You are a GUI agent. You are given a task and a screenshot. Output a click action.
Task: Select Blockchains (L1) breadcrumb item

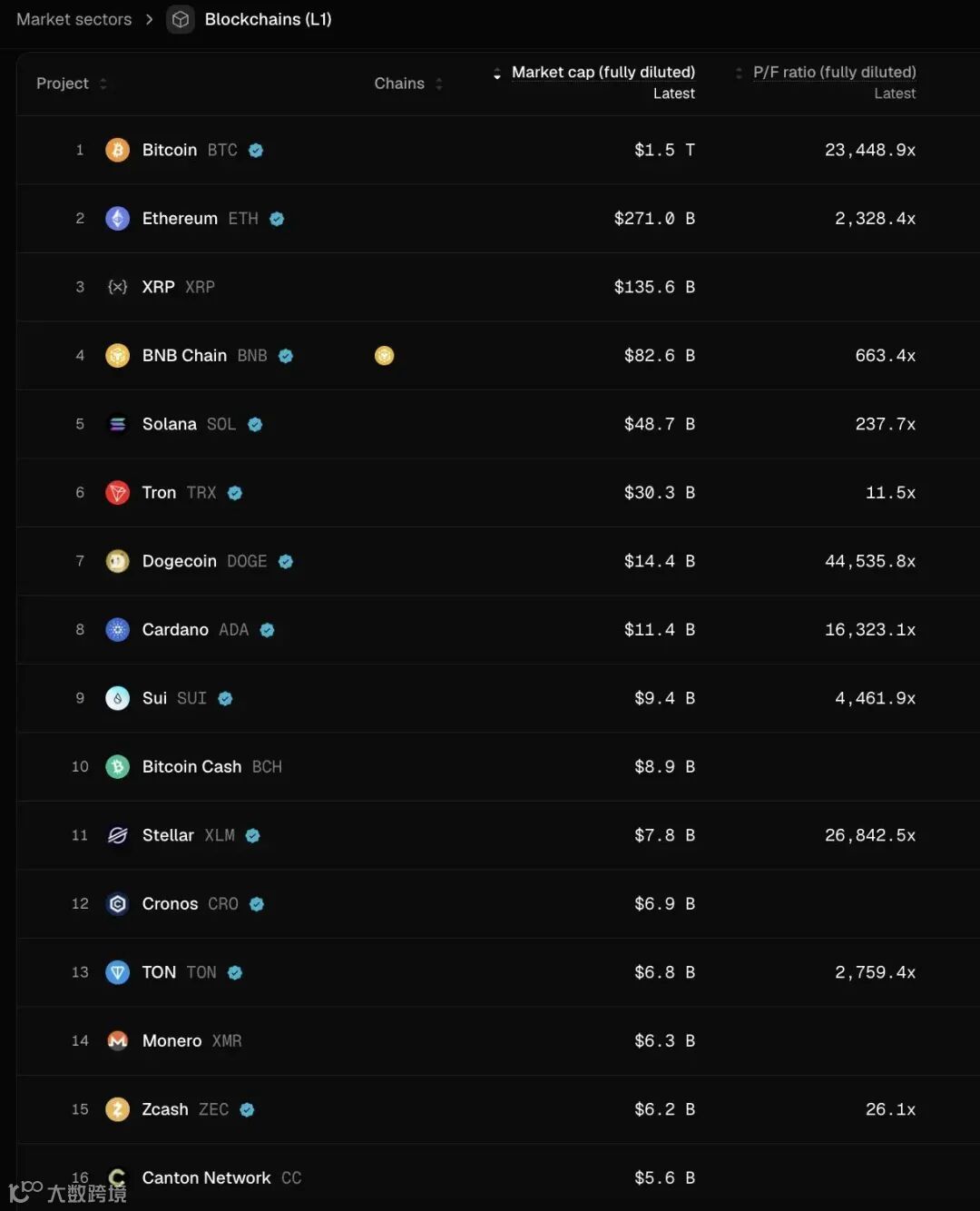(x=268, y=19)
